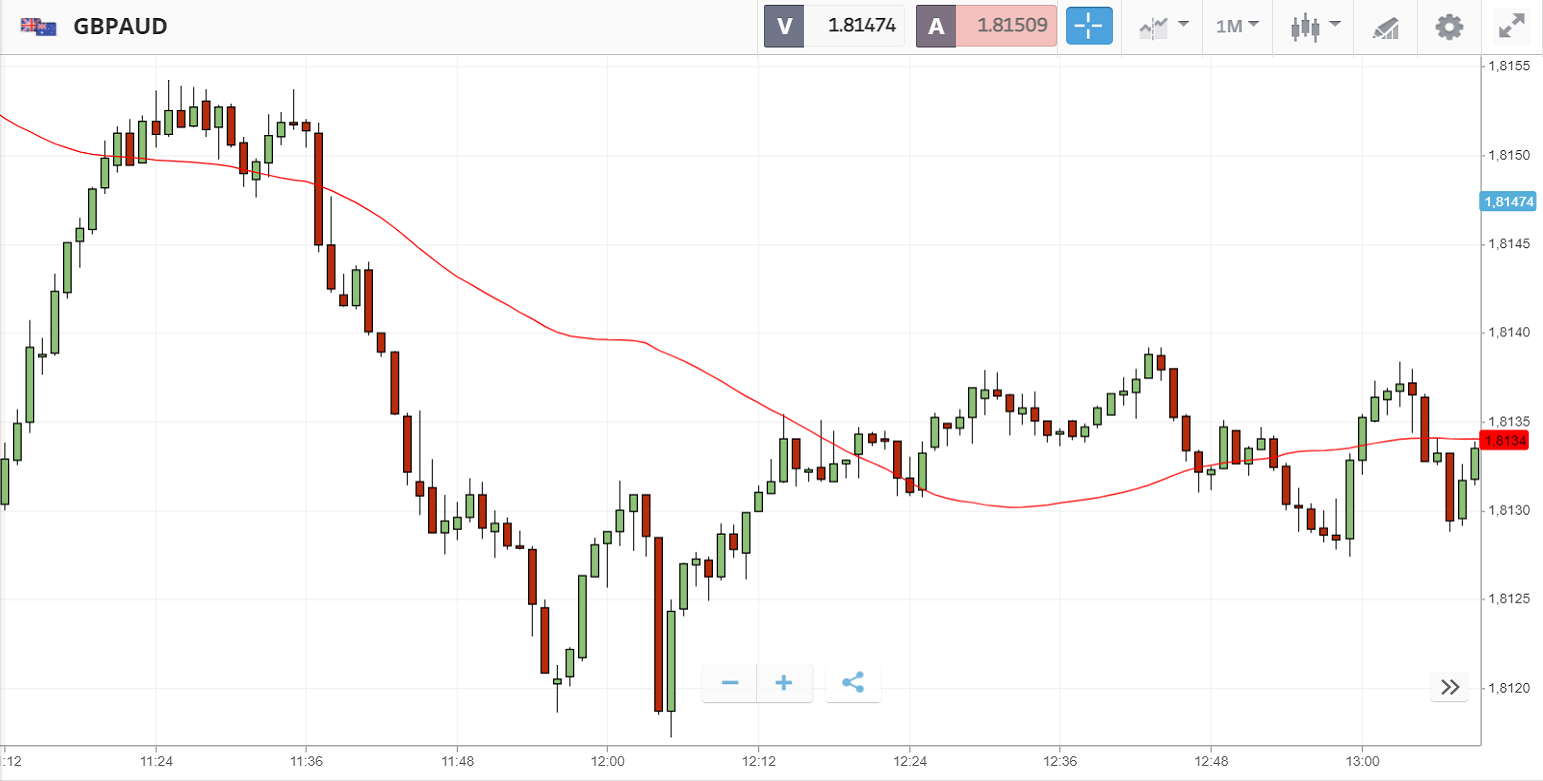Click the 1,8150 price axis label

click(1508, 156)
